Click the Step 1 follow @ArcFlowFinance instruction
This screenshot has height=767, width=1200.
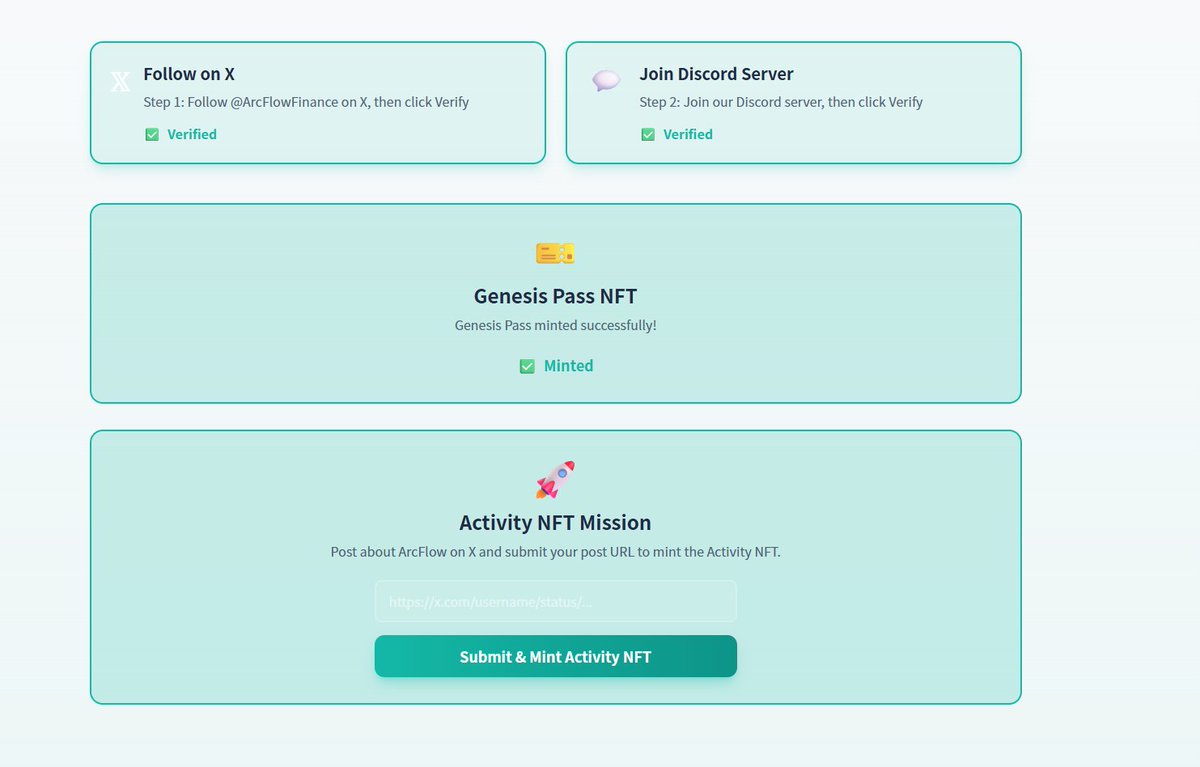306,102
